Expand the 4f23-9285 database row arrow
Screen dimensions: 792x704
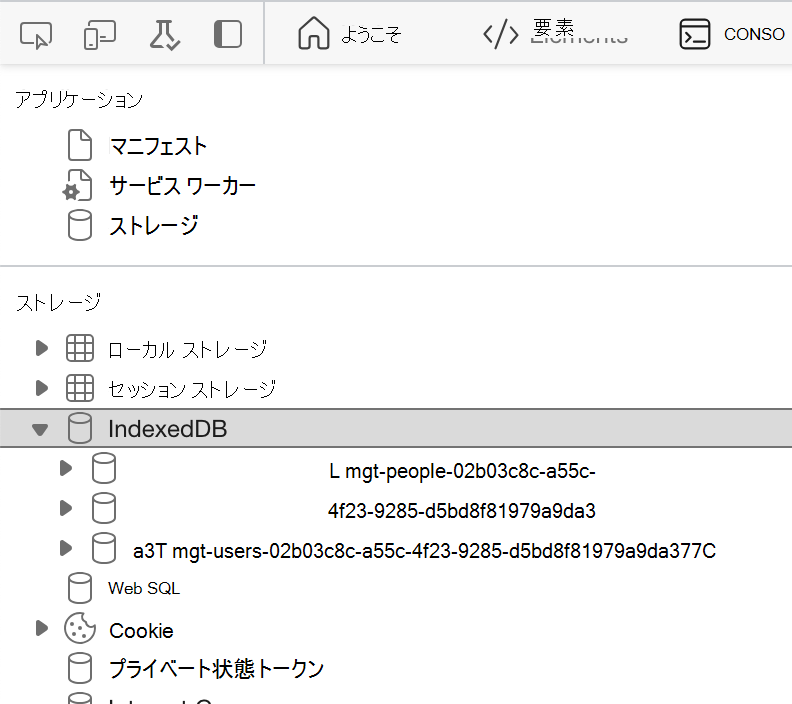66,508
